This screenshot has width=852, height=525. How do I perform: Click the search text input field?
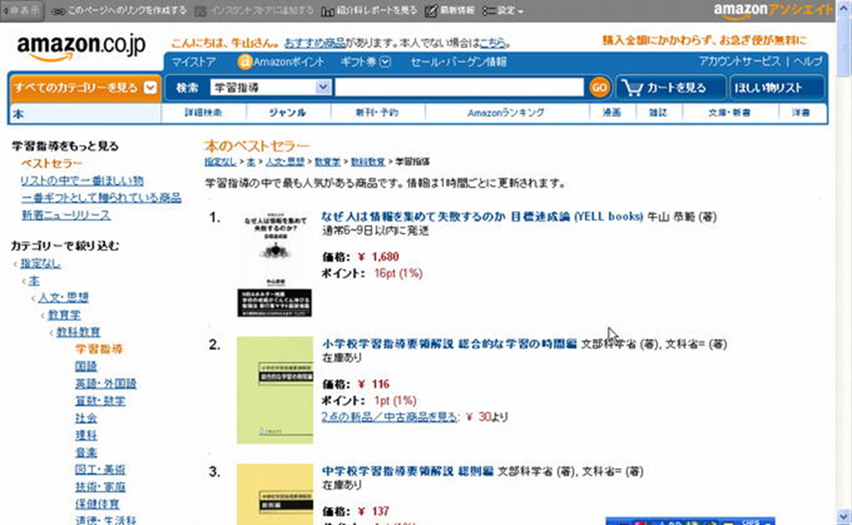tap(459, 88)
